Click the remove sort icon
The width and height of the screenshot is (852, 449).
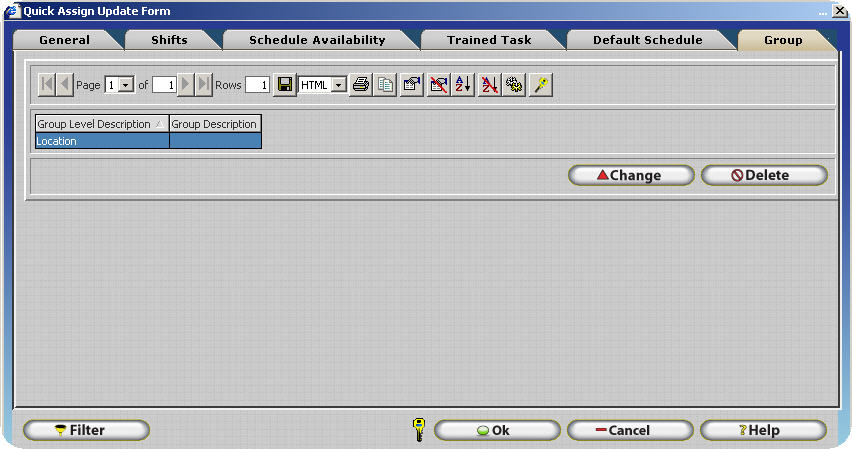489,85
